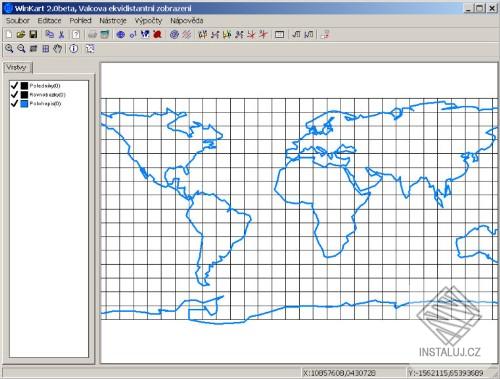Uncheck the blue Pobřeží layer checkmark
The image size is (500, 379).
tap(14, 104)
